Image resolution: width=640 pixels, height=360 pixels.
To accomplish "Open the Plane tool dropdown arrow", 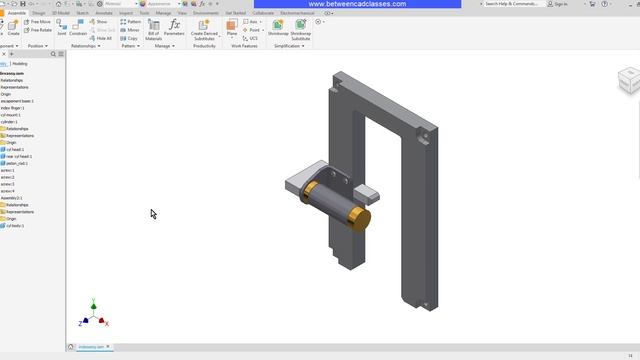I will [x=232, y=38].
